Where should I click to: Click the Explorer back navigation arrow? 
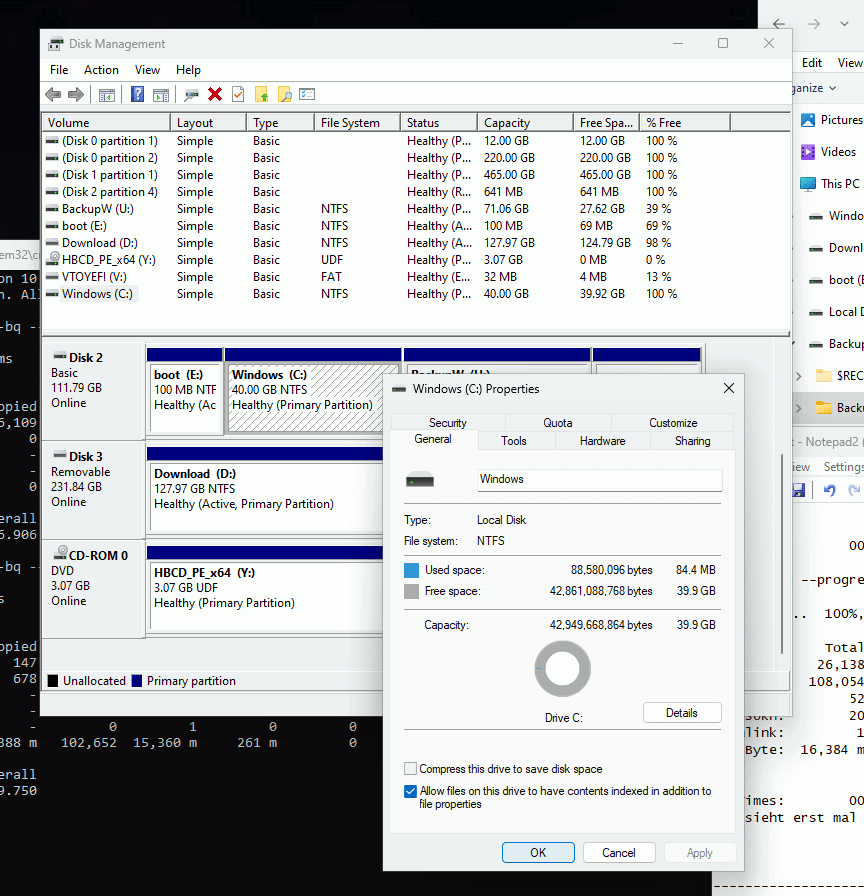779,23
